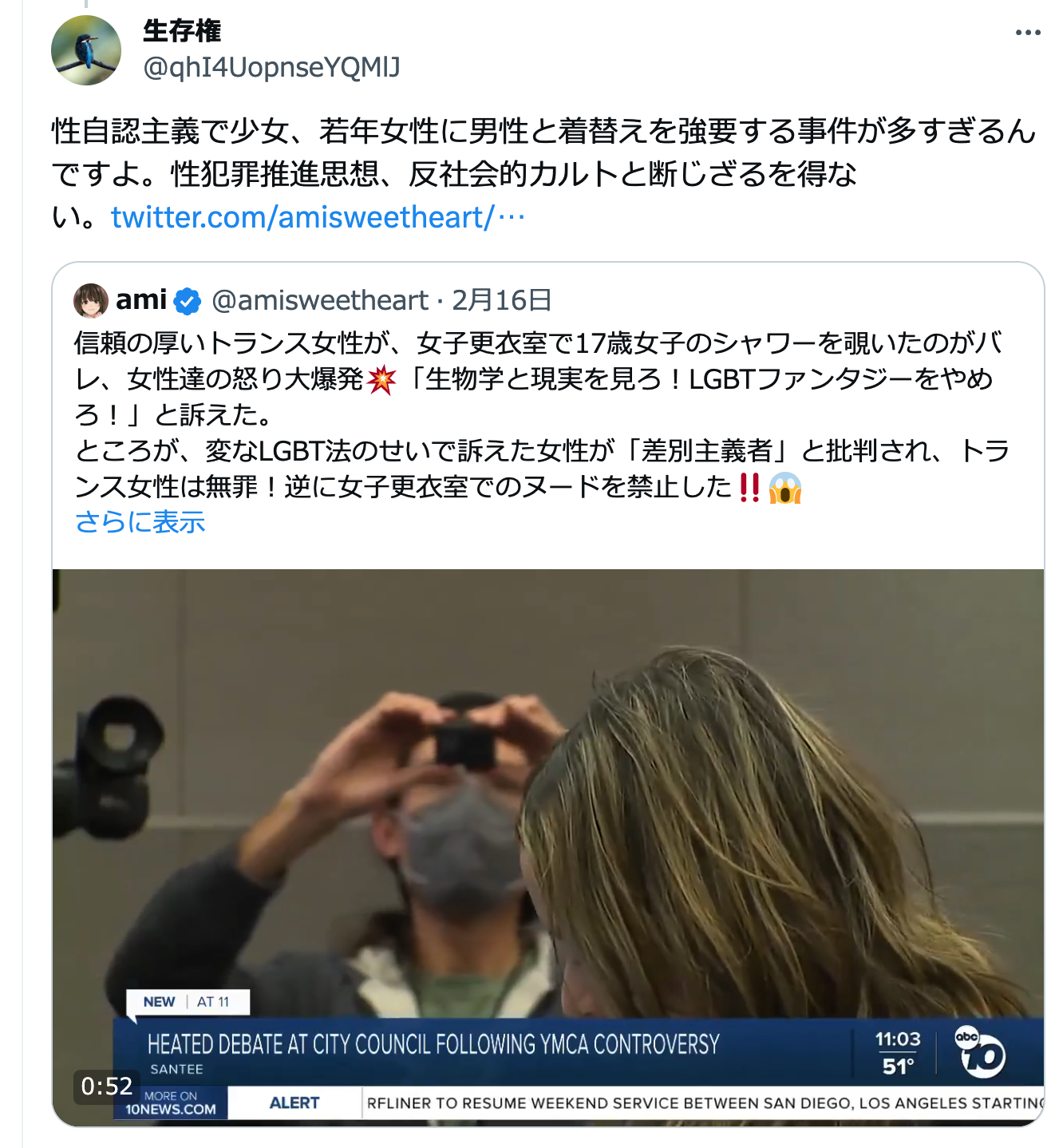1055x1148 pixels.
Task: Click the @amisweetheart handle in quote
Action: 319,300
